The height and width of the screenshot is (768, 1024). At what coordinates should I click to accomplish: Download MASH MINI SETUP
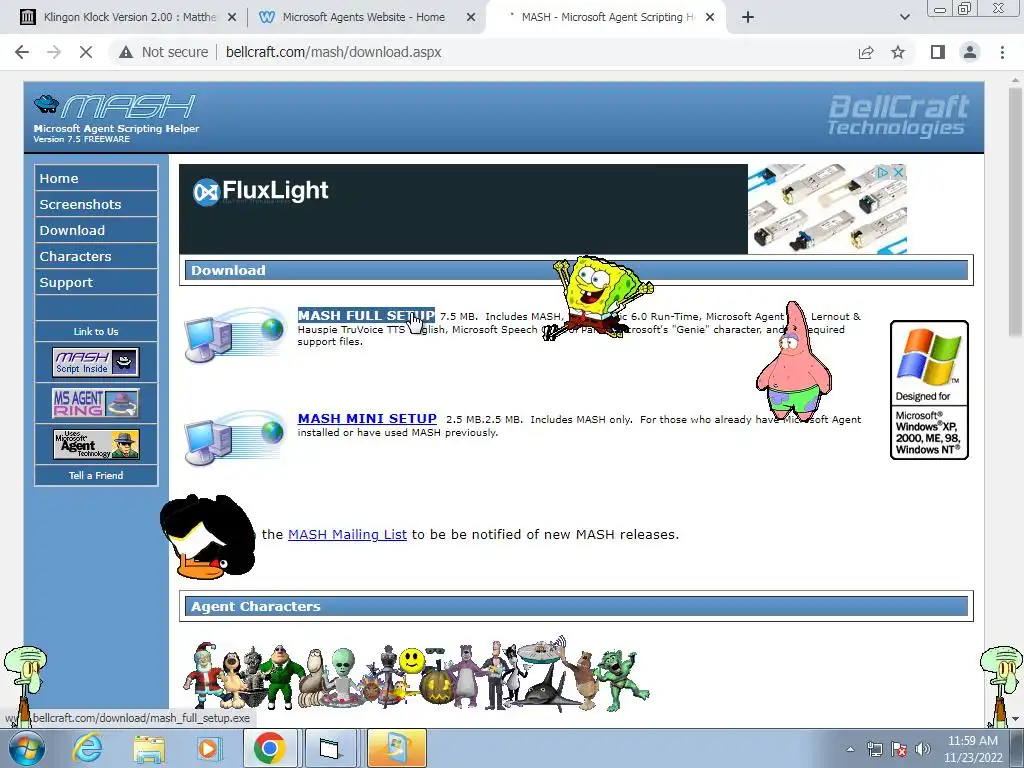tap(367, 419)
